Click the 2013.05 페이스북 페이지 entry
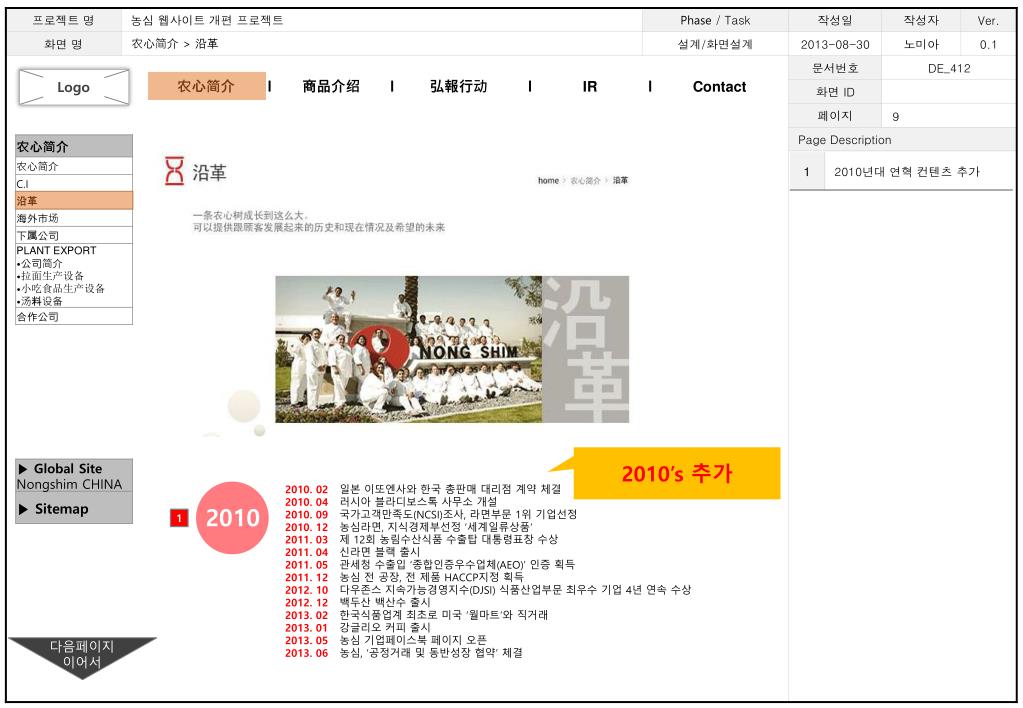Image resolution: width=1023 pixels, height=708 pixels. tap(386, 640)
